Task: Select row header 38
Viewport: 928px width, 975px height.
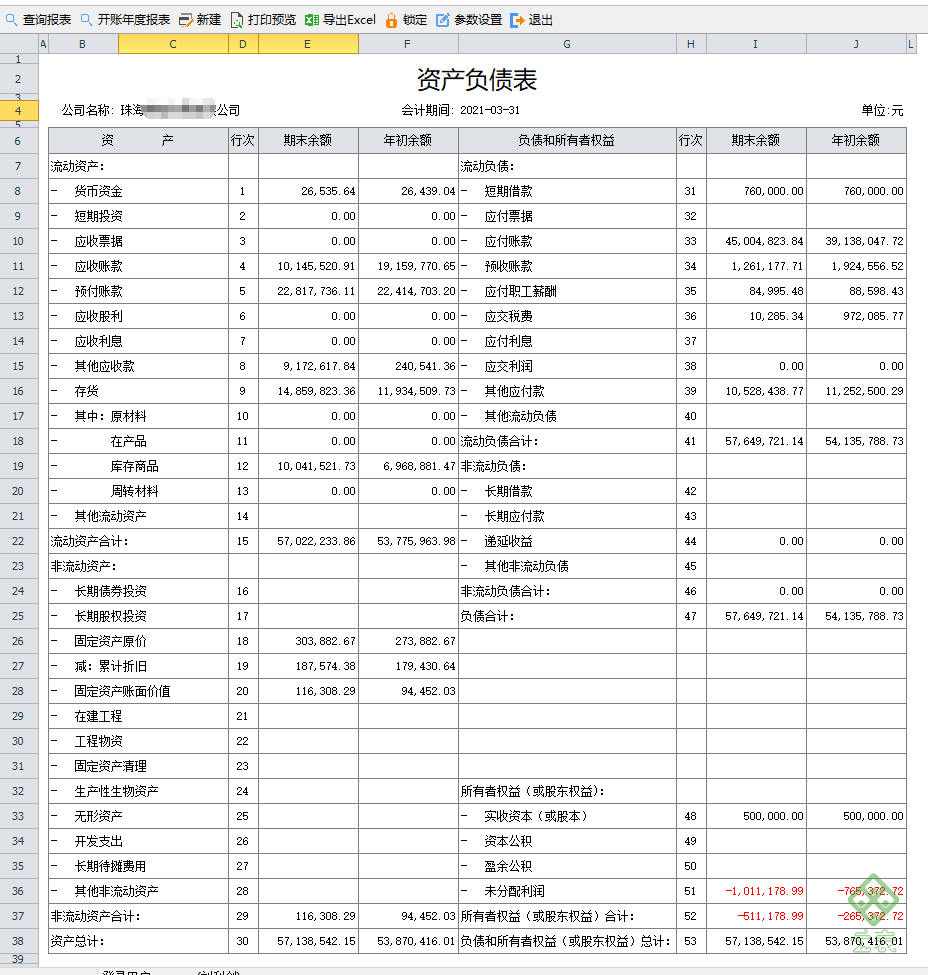Action: [x=19, y=941]
